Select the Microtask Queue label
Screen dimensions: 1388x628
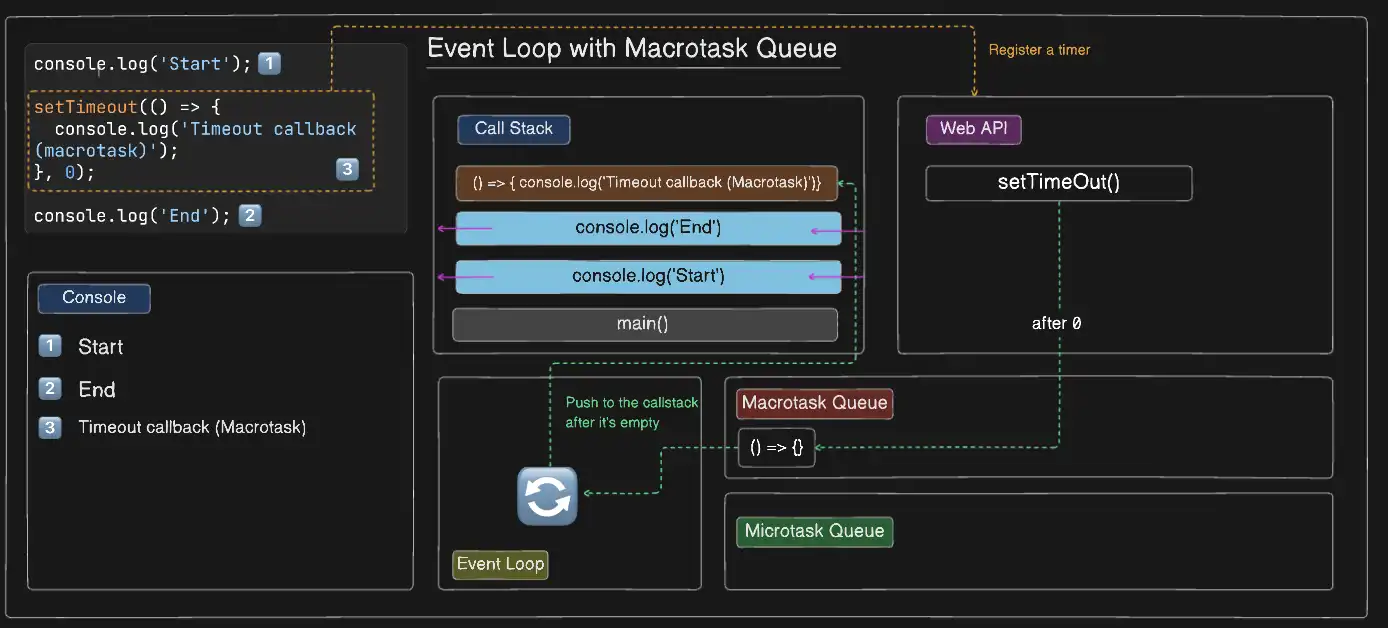pos(814,531)
